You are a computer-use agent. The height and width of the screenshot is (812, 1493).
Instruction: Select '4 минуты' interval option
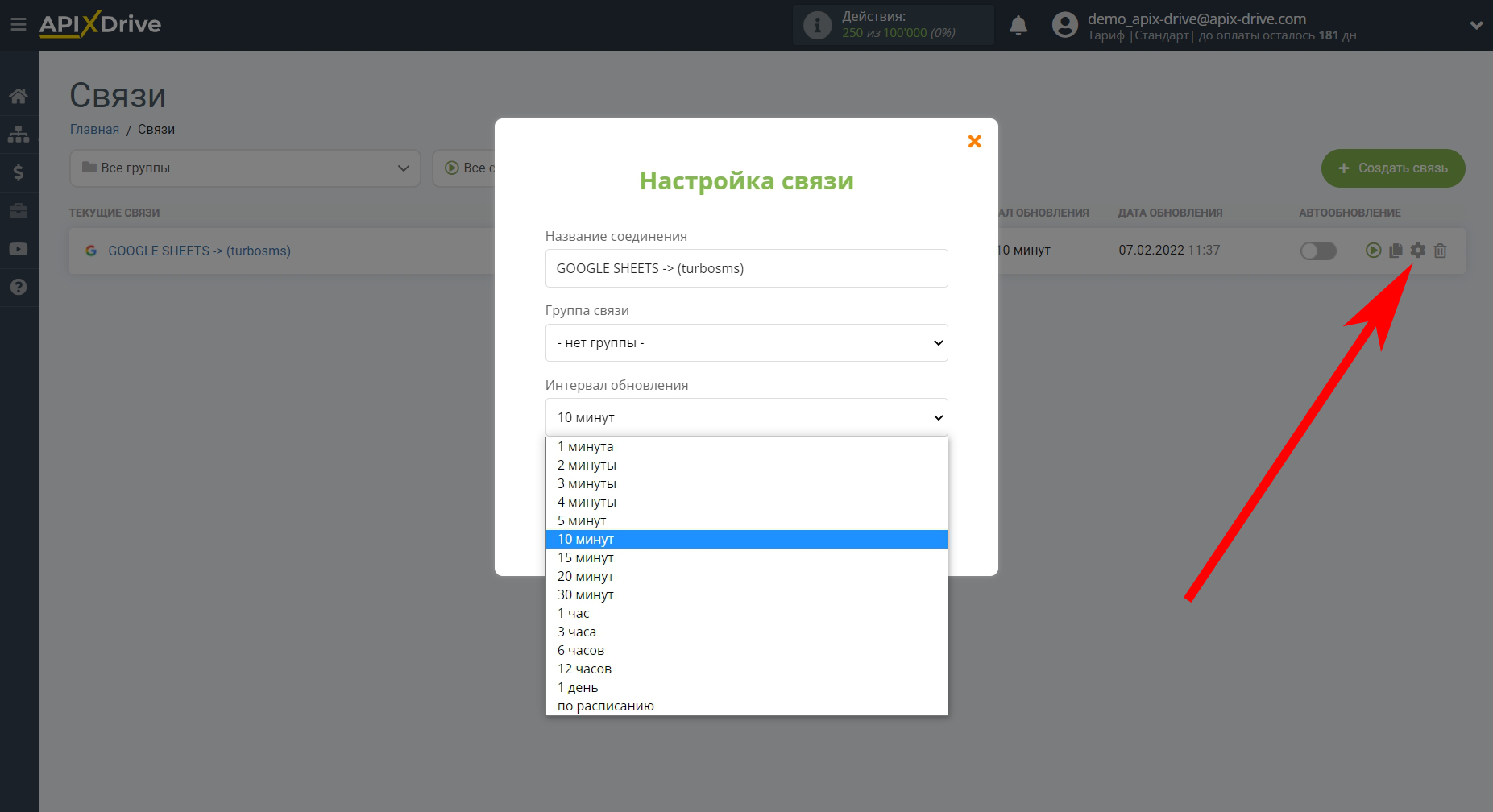[746, 502]
